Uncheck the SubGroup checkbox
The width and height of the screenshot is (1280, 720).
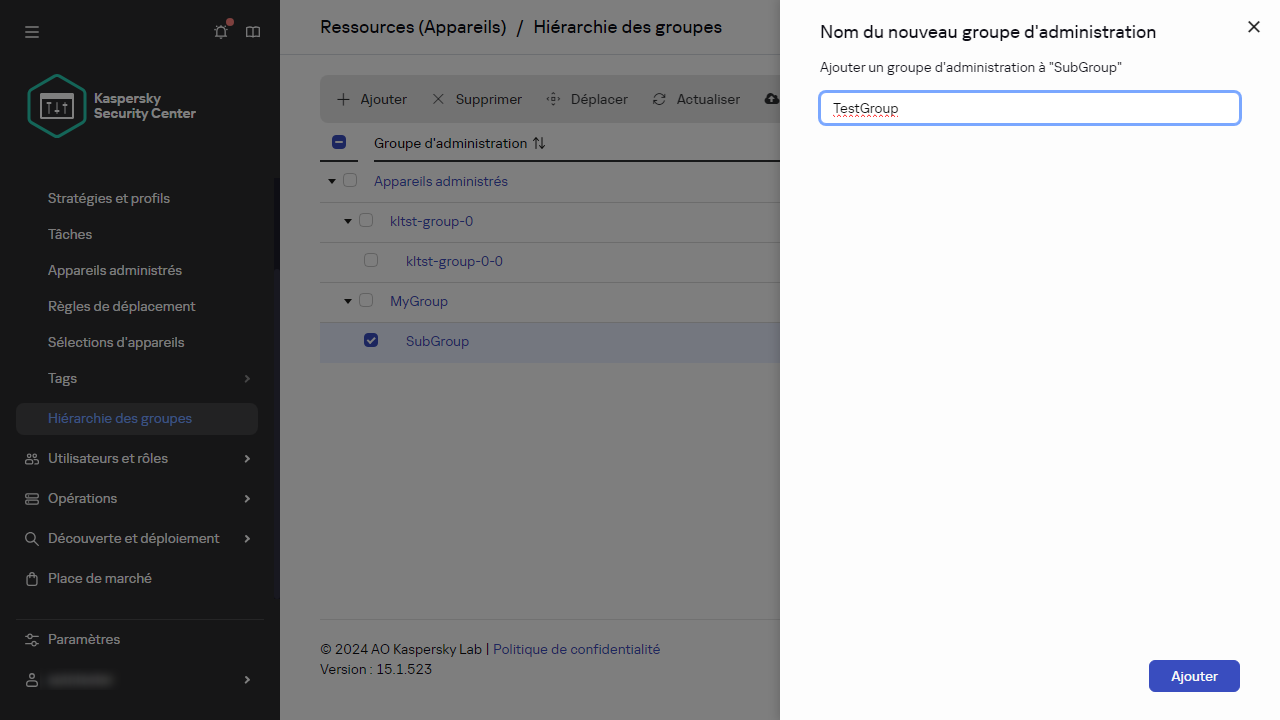tap(371, 340)
